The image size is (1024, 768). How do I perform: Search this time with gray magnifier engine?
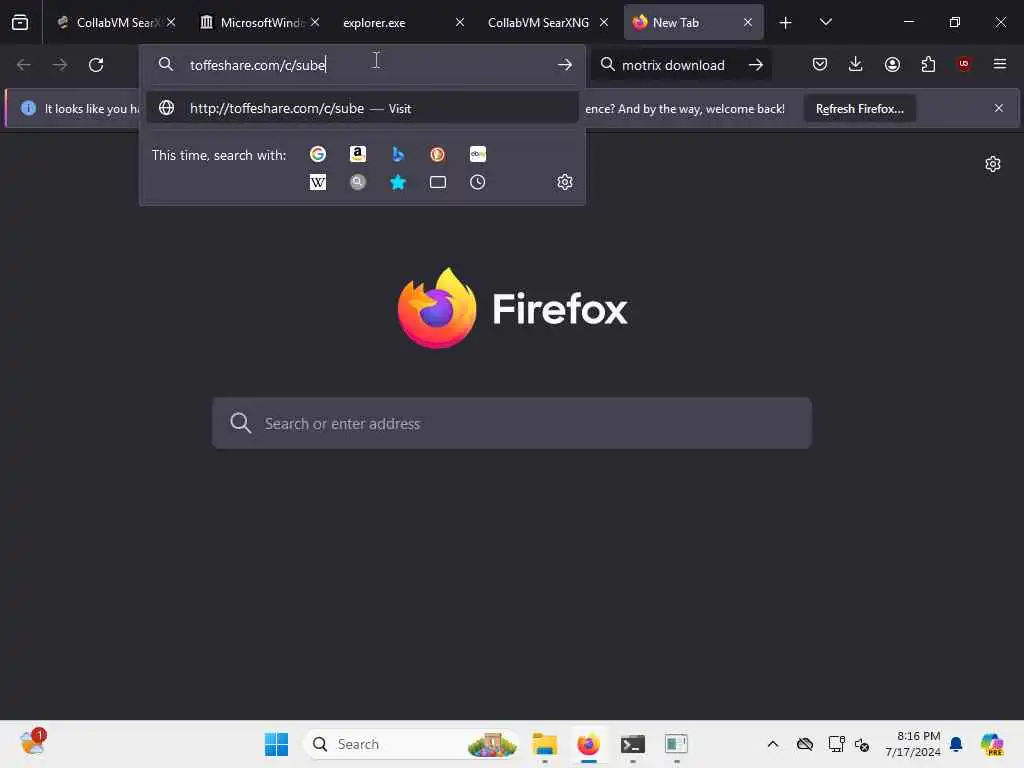tap(358, 182)
